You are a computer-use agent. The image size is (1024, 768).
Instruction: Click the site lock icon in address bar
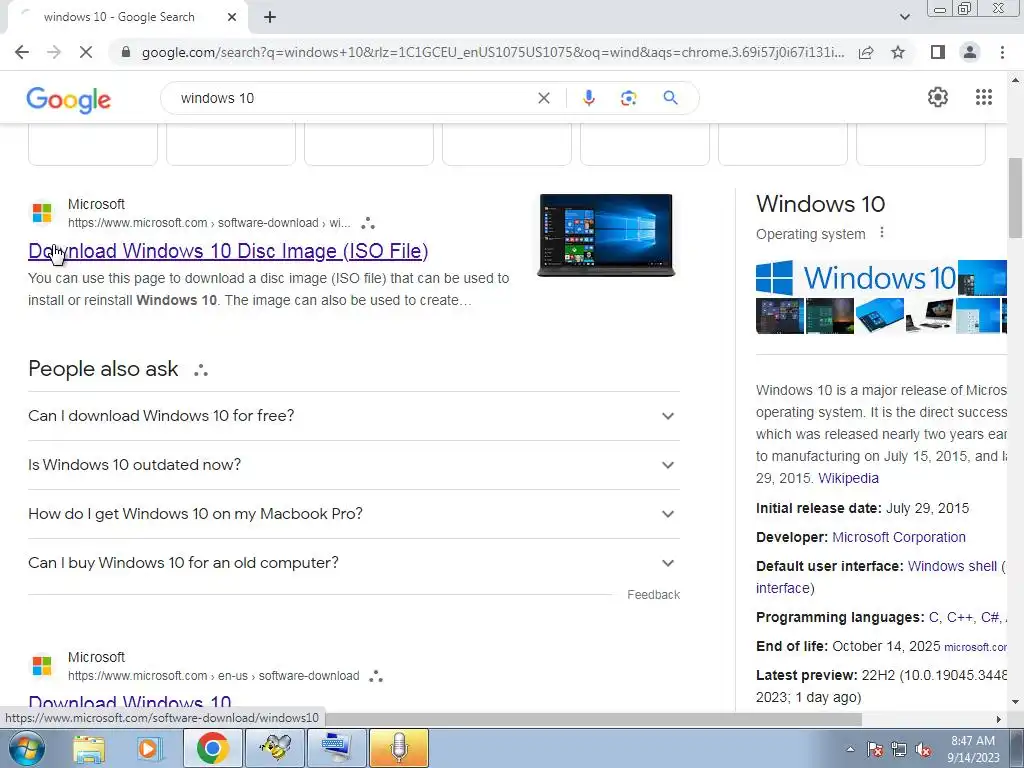(x=126, y=52)
